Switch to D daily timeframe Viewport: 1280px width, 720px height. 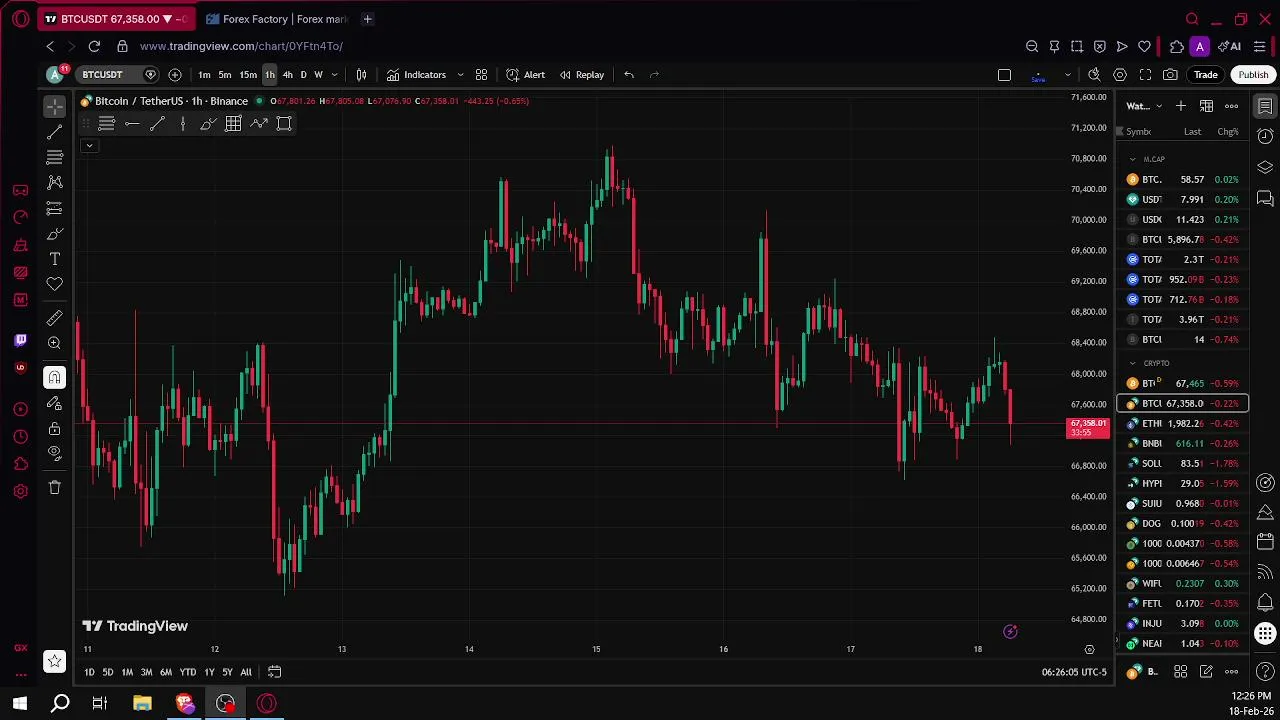pyautogui.click(x=304, y=75)
